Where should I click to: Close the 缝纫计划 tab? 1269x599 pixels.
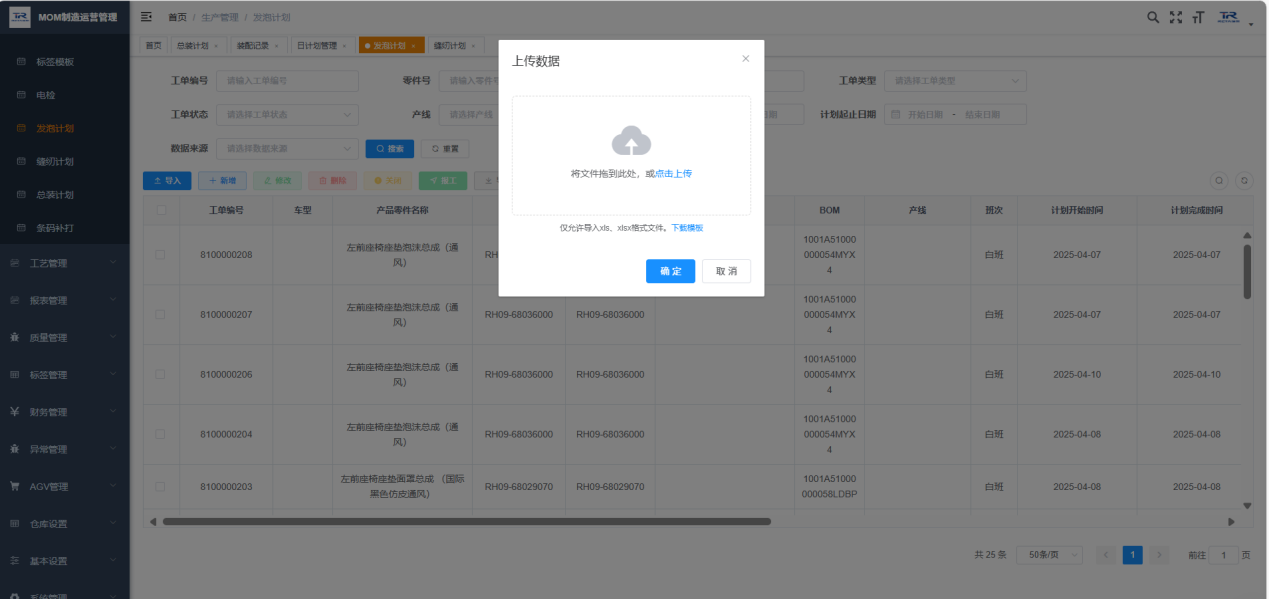(474, 46)
